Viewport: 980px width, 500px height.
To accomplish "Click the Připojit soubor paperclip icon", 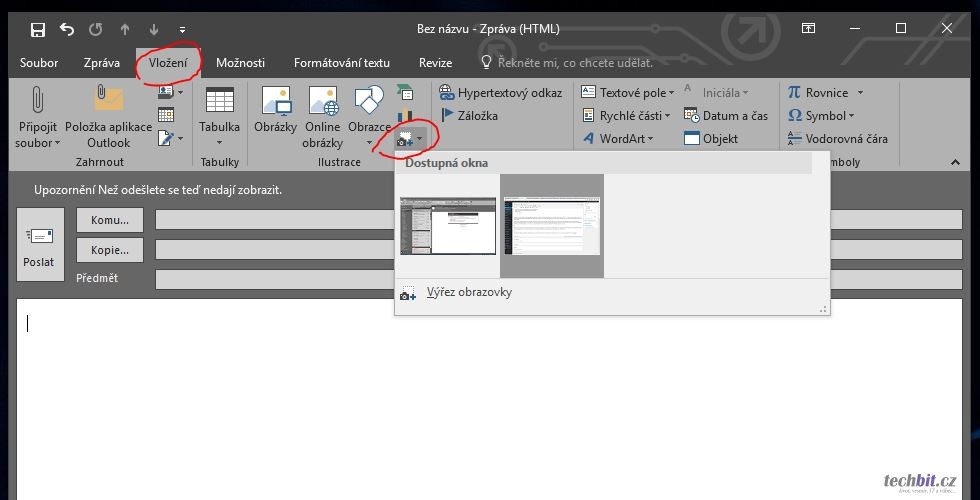I will point(36,101).
